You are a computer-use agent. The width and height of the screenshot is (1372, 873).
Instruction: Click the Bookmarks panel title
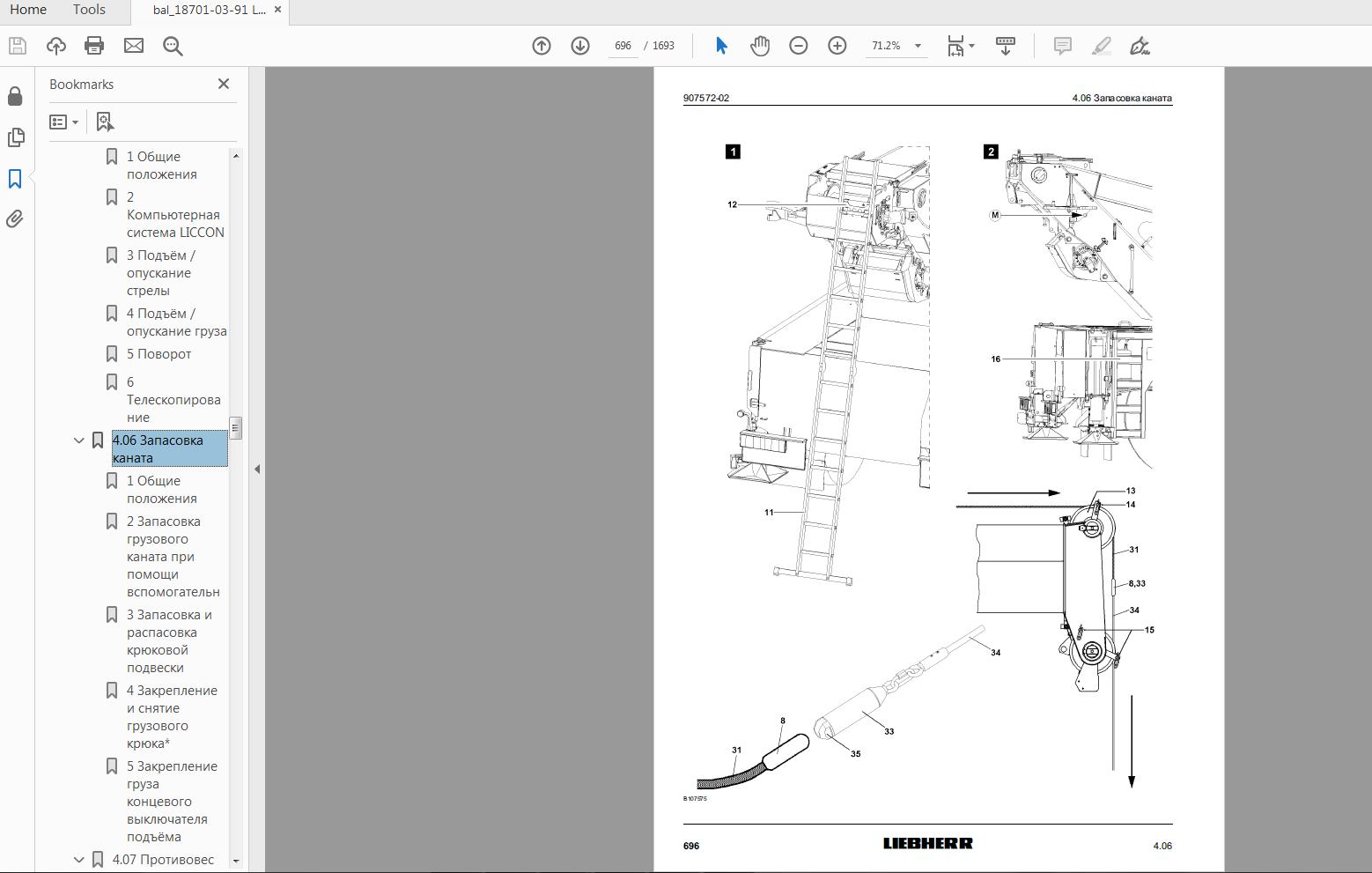pos(81,85)
